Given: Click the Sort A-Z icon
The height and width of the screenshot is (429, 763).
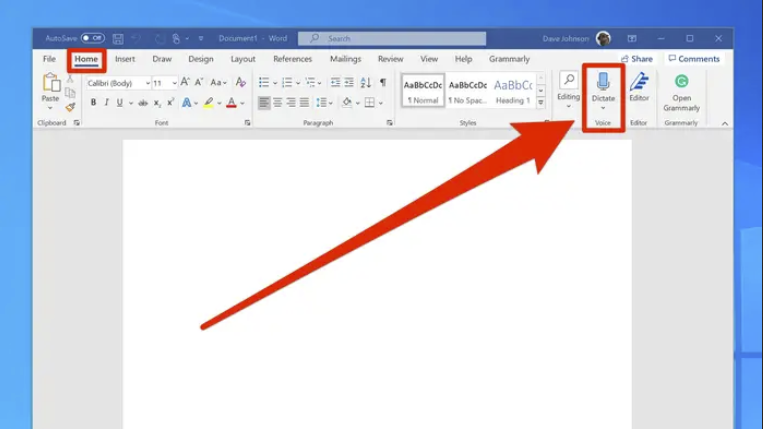Looking at the screenshot, I should tap(366, 82).
